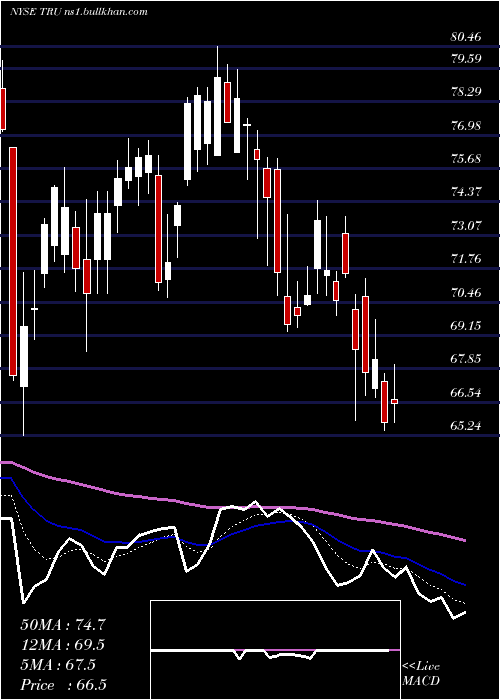Click the <<Live MACD label
The image size is (500, 700).
coord(421,674)
